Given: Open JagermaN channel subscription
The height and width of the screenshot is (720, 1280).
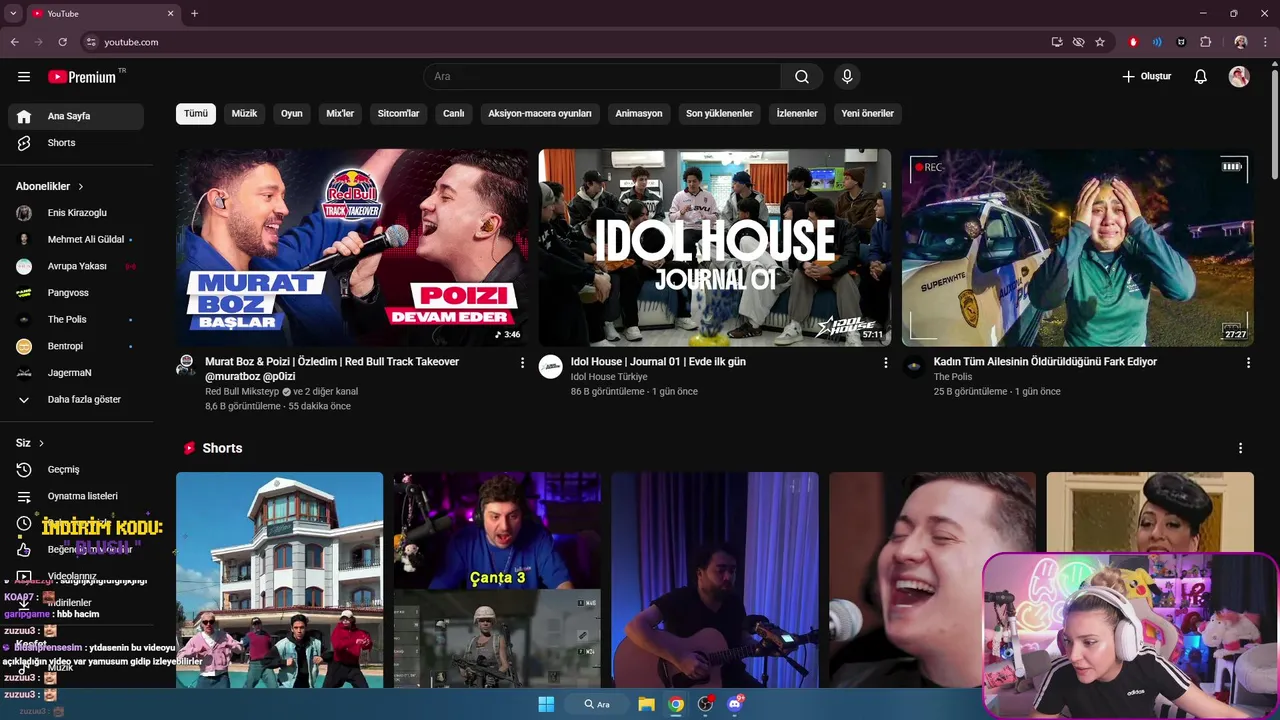Looking at the screenshot, I should coord(76,373).
